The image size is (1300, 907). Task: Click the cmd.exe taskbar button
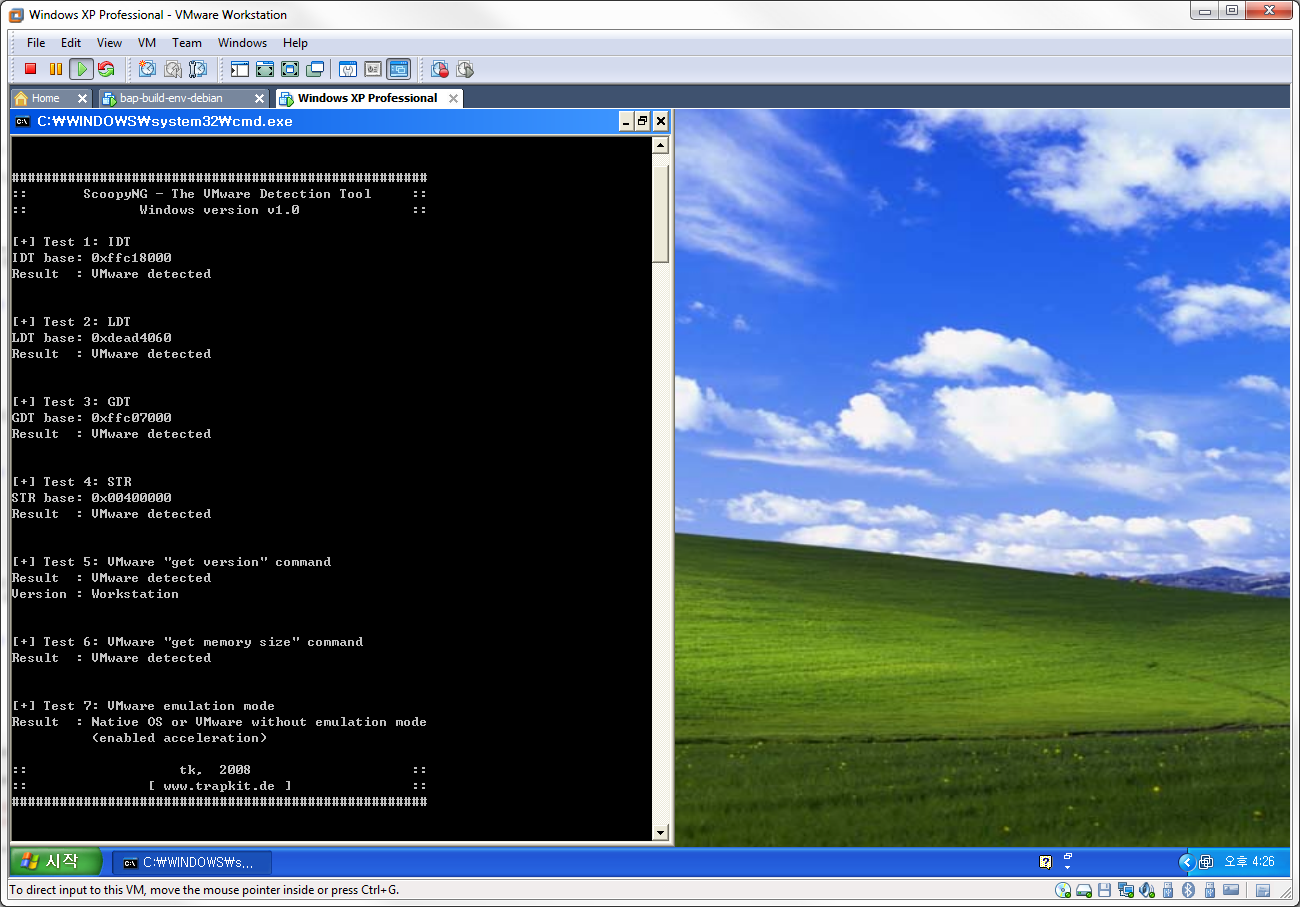(x=190, y=862)
